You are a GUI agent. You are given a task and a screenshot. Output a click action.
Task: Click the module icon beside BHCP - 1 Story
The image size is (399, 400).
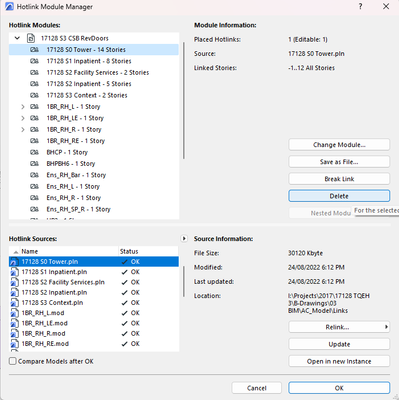click(34, 152)
